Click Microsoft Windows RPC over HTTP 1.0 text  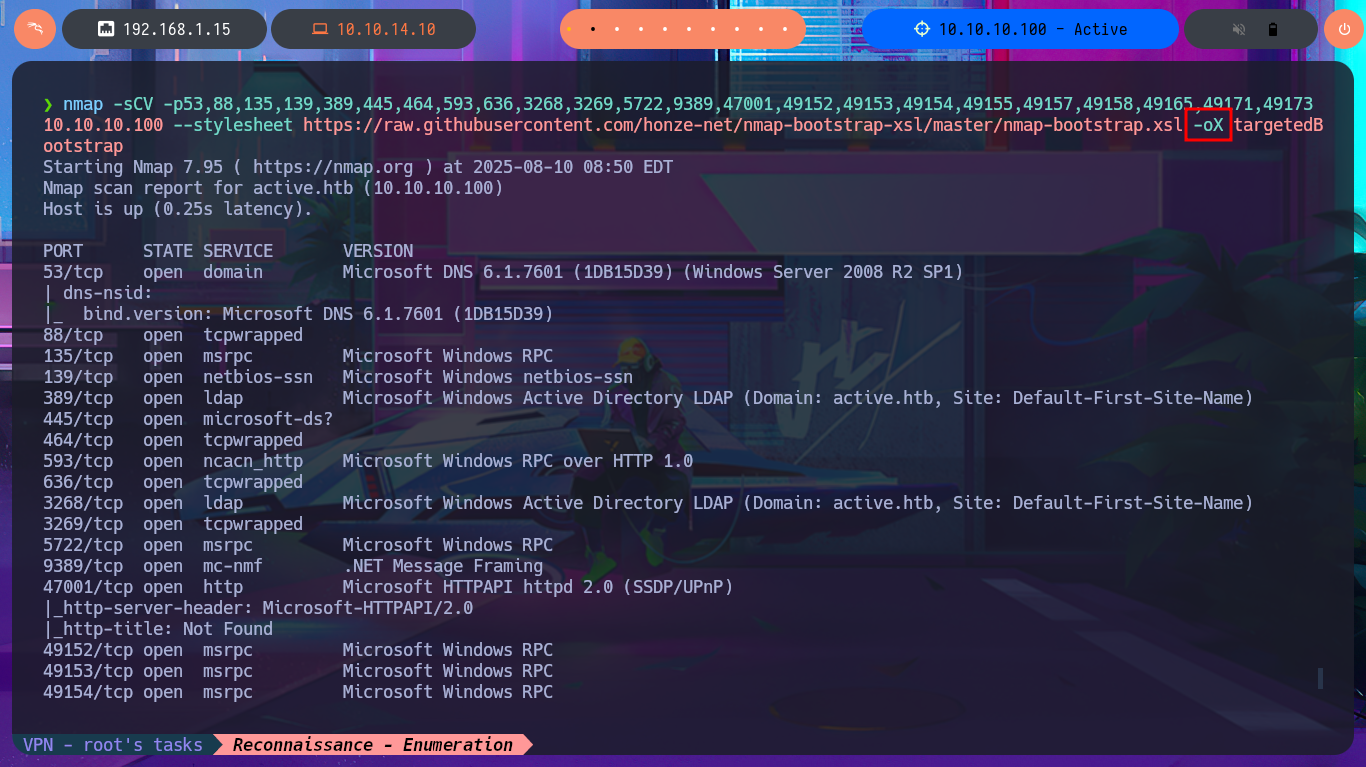coord(518,461)
